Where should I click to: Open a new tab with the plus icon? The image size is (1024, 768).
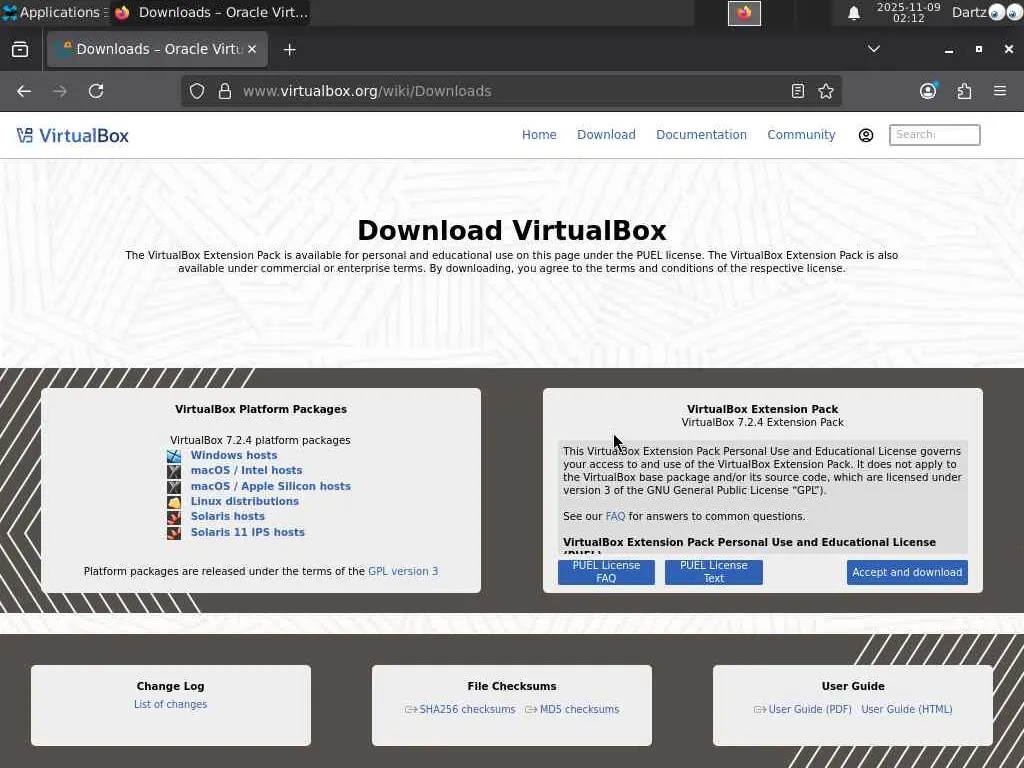coord(289,50)
